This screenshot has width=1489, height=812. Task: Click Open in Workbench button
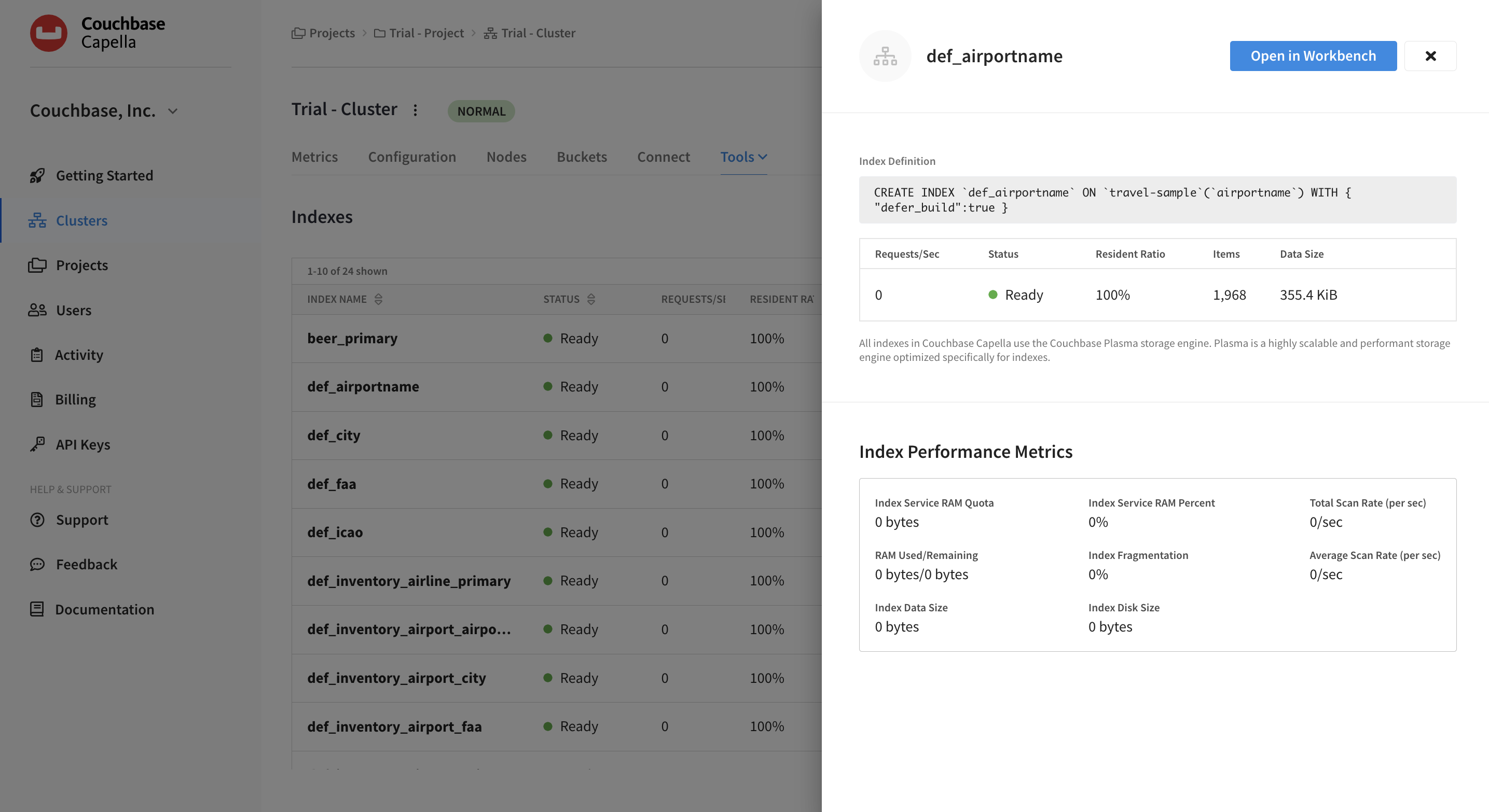point(1313,56)
